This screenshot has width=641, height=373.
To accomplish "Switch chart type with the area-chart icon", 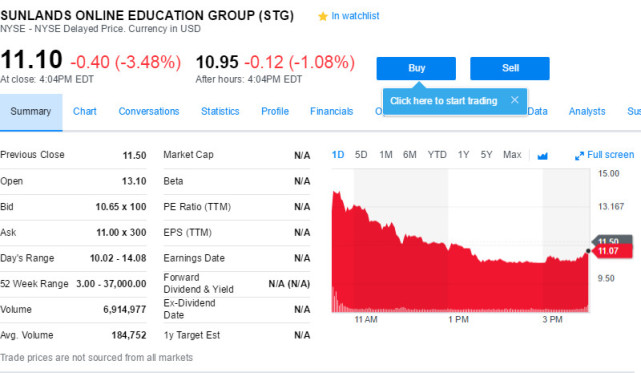I will click(x=542, y=156).
